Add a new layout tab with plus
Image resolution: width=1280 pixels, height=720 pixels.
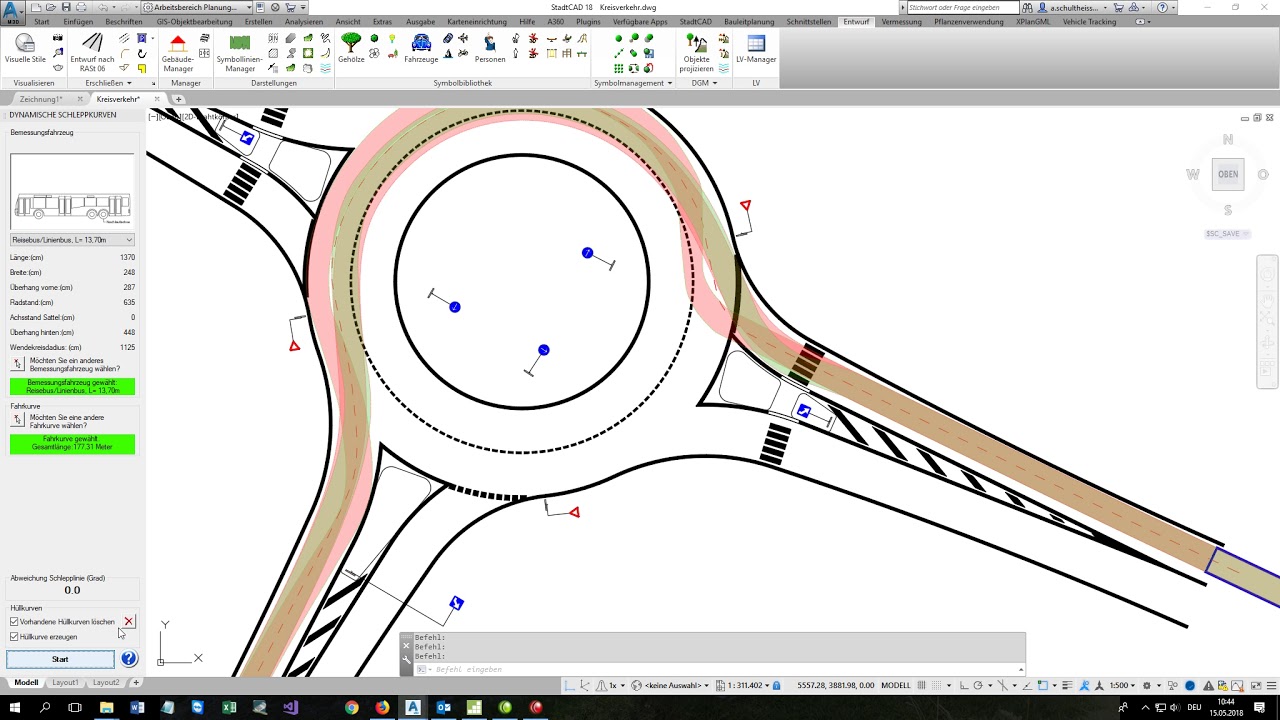[x=136, y=683]
